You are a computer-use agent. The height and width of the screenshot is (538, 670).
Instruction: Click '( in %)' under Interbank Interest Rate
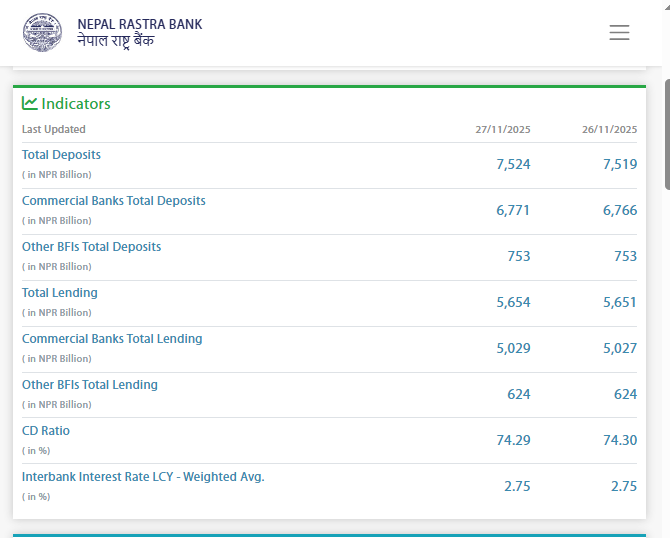(x=36, y=497)
